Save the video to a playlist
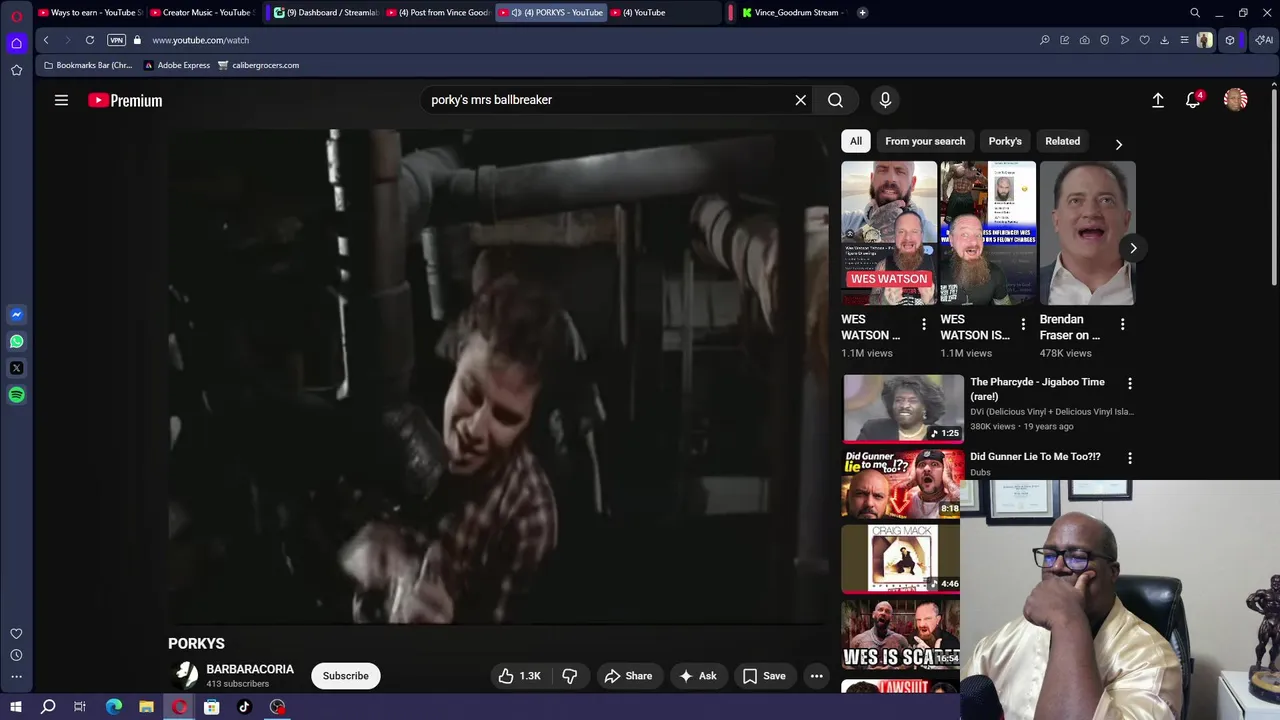 tap(764, 676)
